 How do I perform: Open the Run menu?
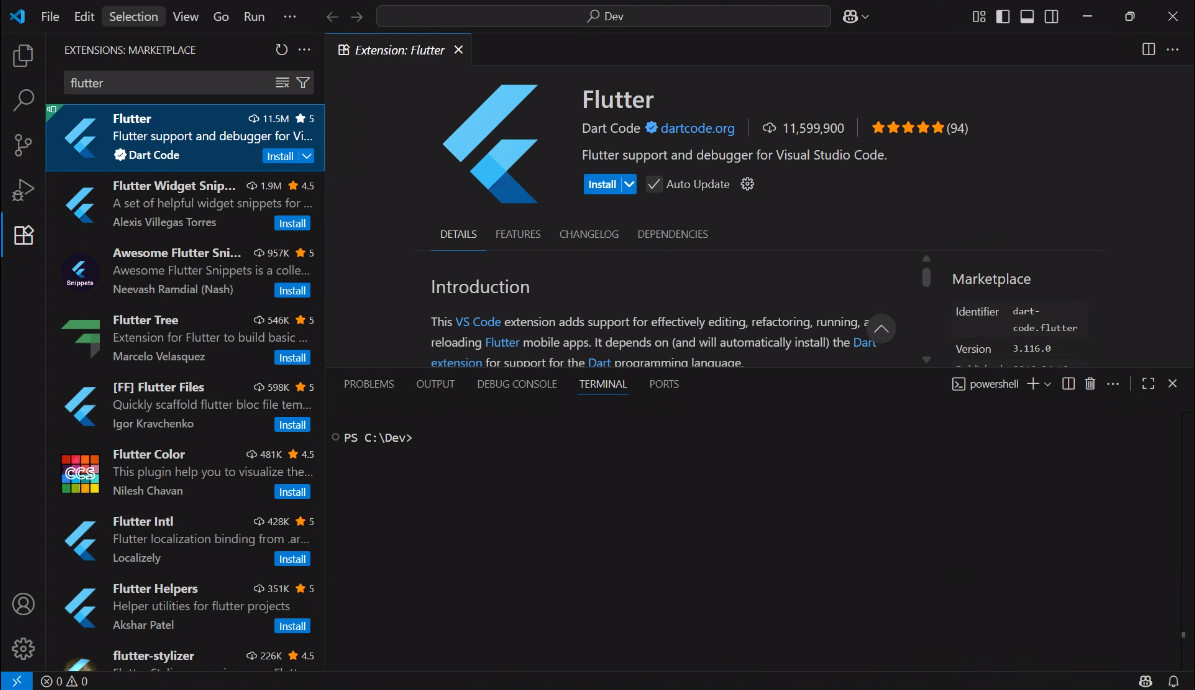tap(254, 16)
